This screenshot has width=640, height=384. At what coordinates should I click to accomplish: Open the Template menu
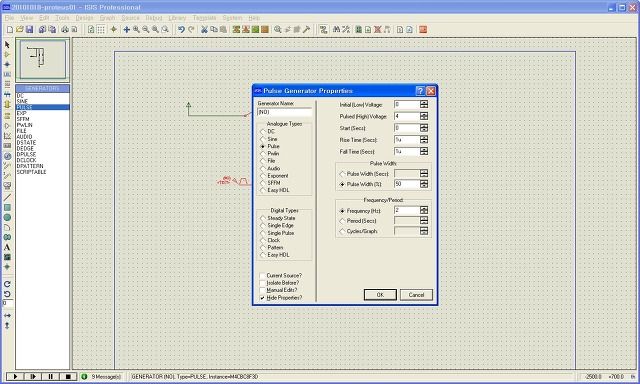[204, 18]
